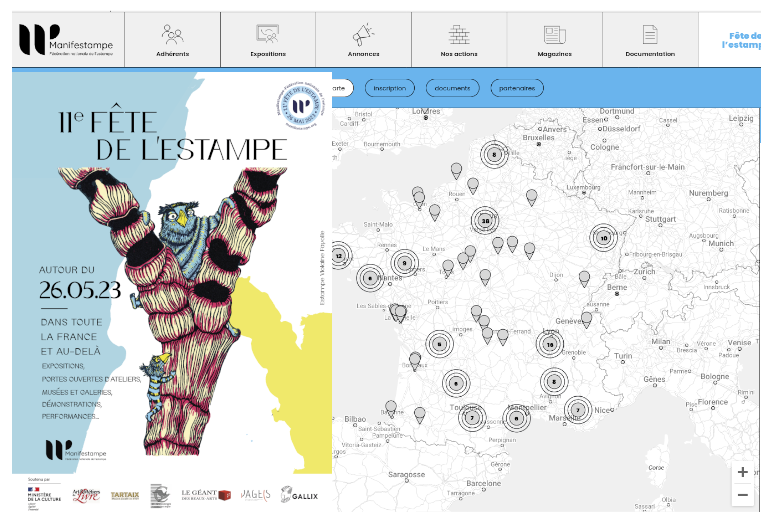Open the Adhérents people icon

pyautogui.click(x=172, y=34)
